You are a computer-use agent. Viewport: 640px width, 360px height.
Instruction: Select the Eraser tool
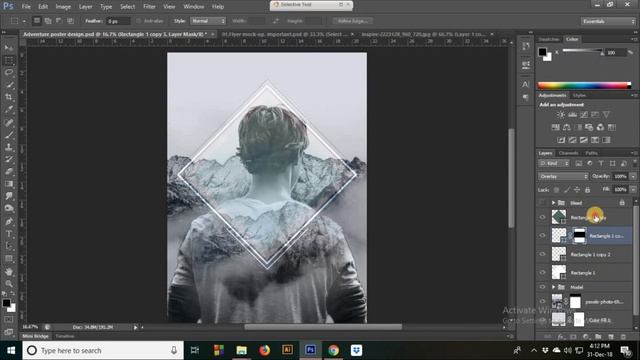pyautogui.click(x=9, y=171)
